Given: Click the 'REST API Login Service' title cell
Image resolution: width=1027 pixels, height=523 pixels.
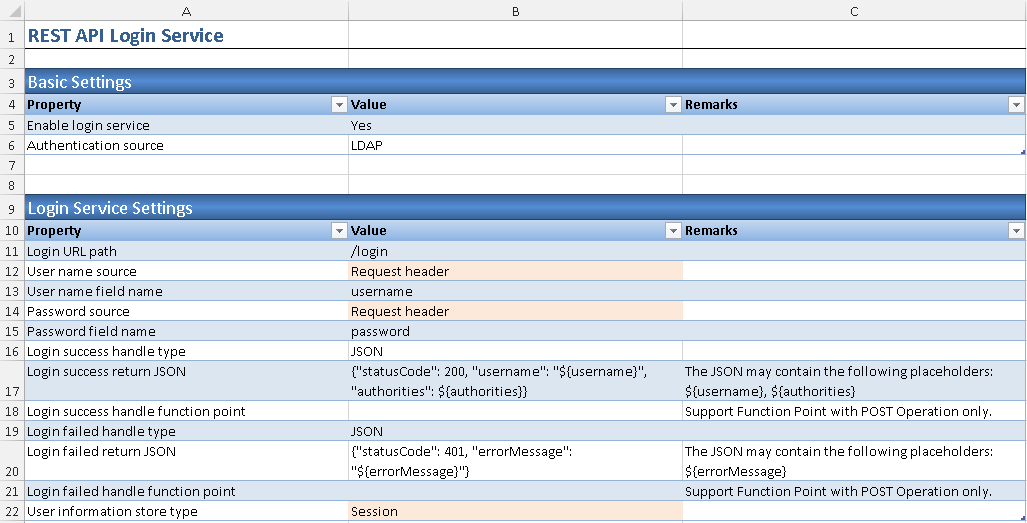Looking at the screenshot, I should click(x=186, y=36).
